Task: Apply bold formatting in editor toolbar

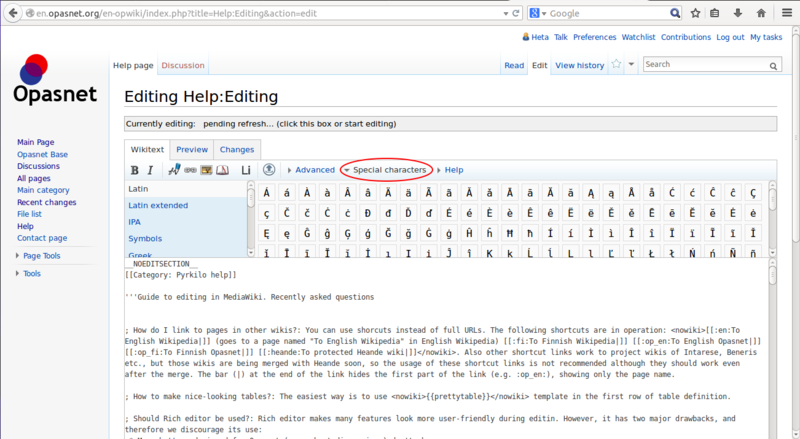Action: point(135,170)
